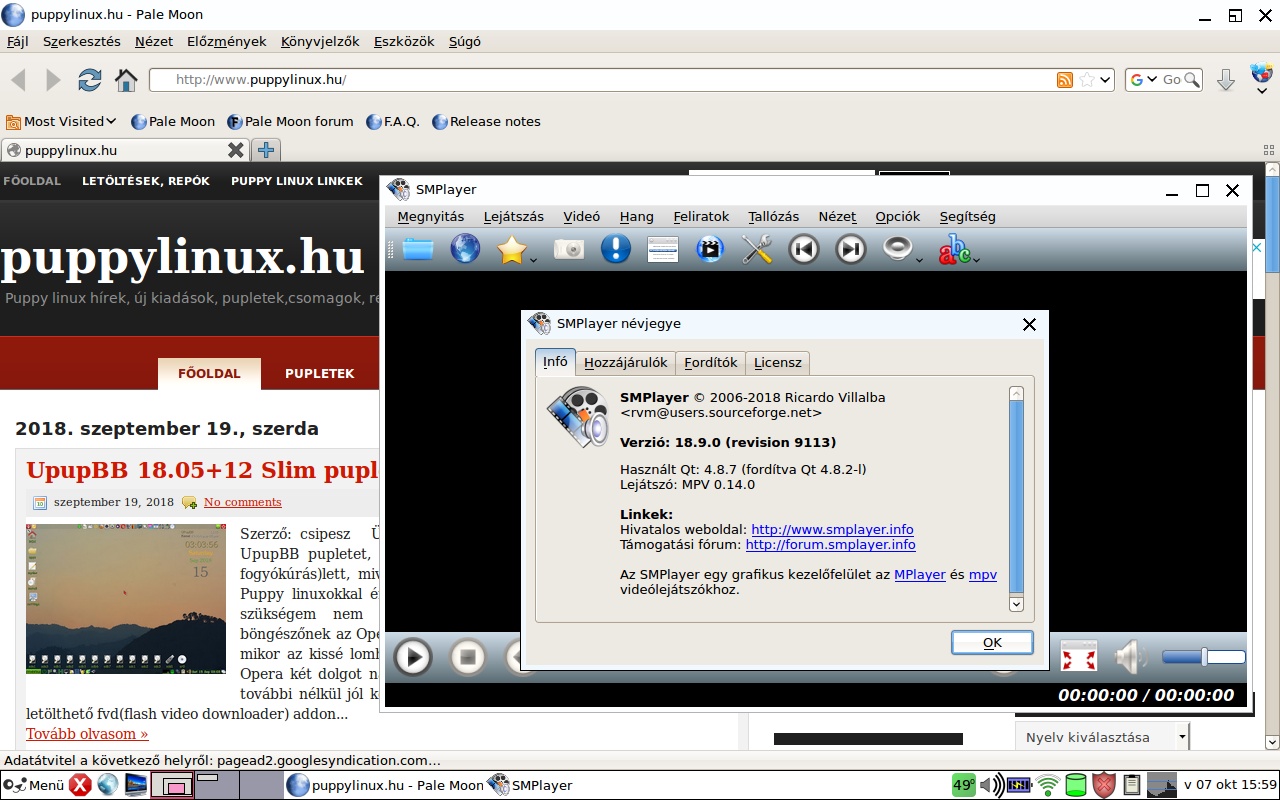The height and width of the screenshot is (800, 1280).
Task: Open the http://forum.smplayer.info link
Action: 830,544
